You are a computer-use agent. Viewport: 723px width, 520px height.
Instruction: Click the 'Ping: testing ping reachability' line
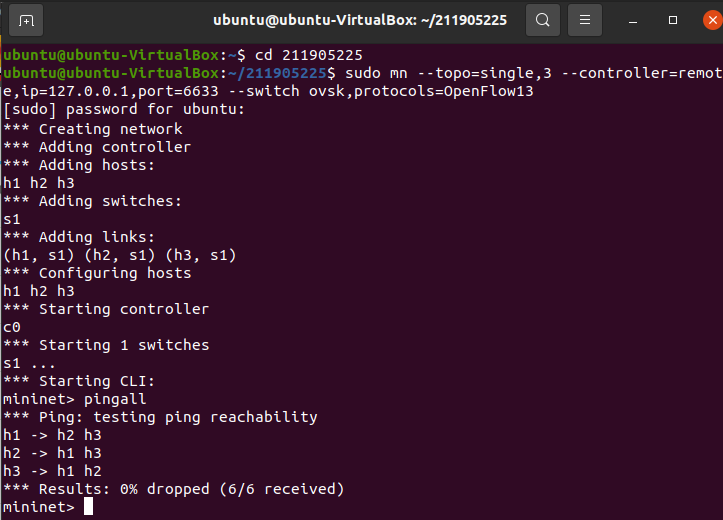(x=160, y=417)
